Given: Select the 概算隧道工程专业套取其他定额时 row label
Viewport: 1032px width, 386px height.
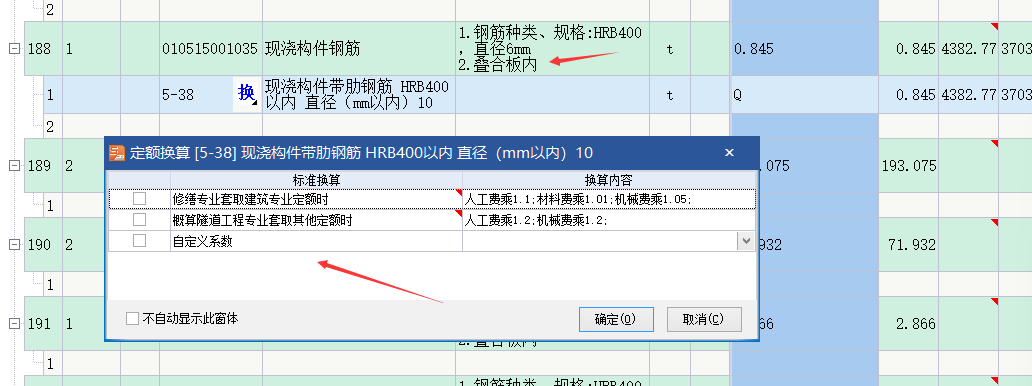Looking at the screenshot, I should pos(316,219).
